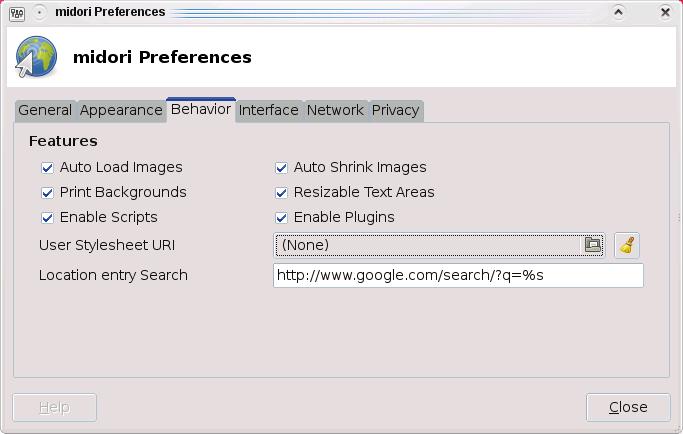Click the round sticky button in titlebar
This screenshot has height=434, width=683.
point(40,13)
